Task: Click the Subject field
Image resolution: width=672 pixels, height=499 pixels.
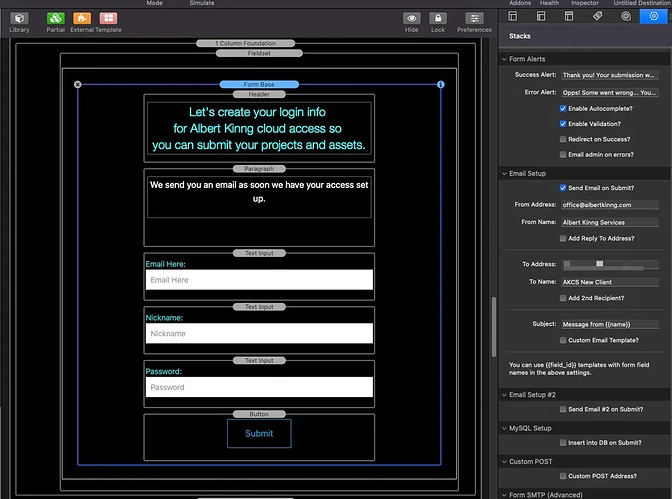Action: coord(610,325)
